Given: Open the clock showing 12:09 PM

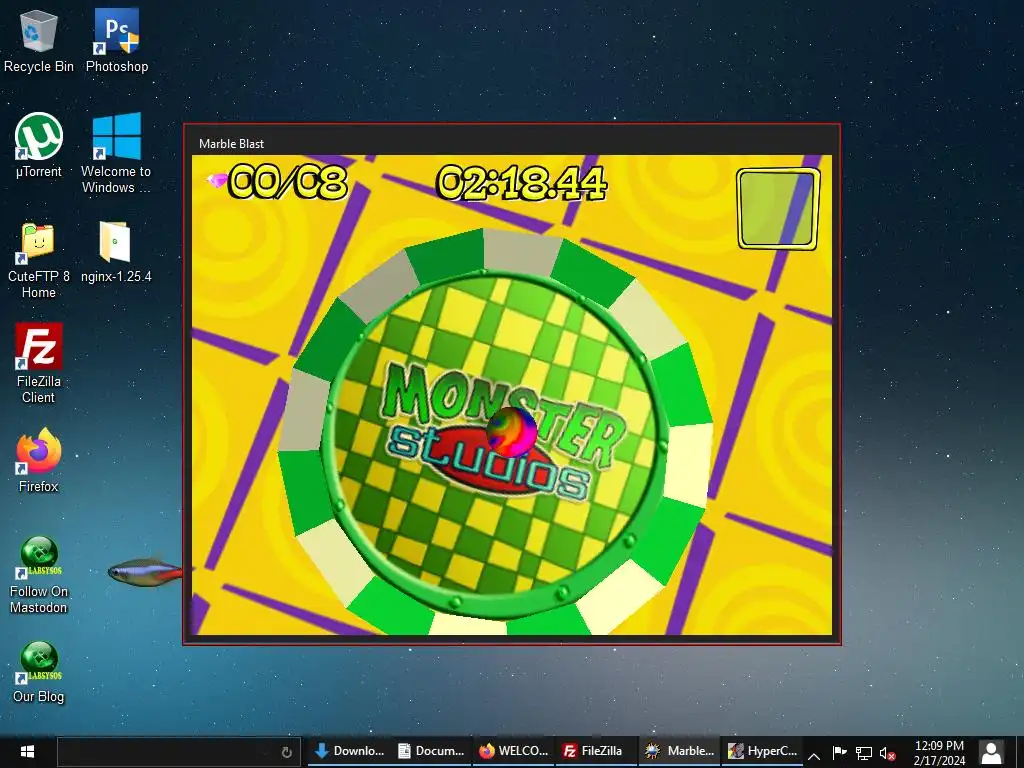Looking at the screenshot, I should click(939, 752).
